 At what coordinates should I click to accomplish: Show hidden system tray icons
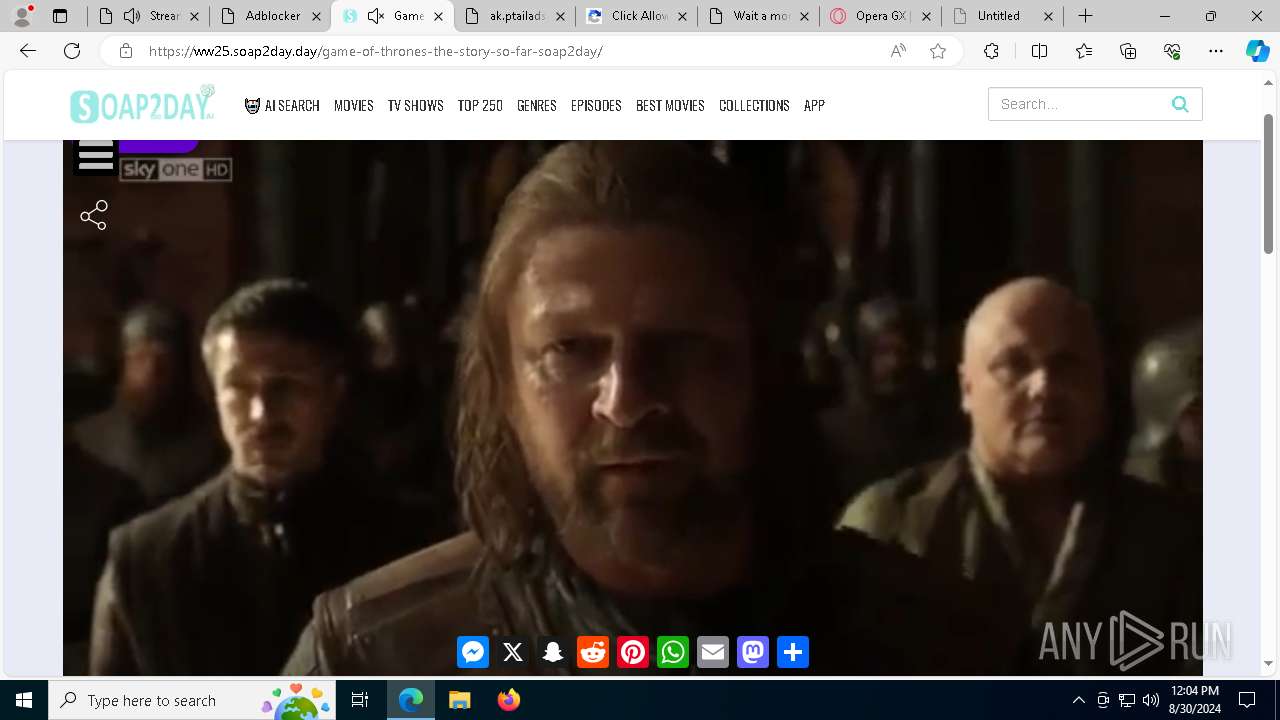tap(1078, 700)
